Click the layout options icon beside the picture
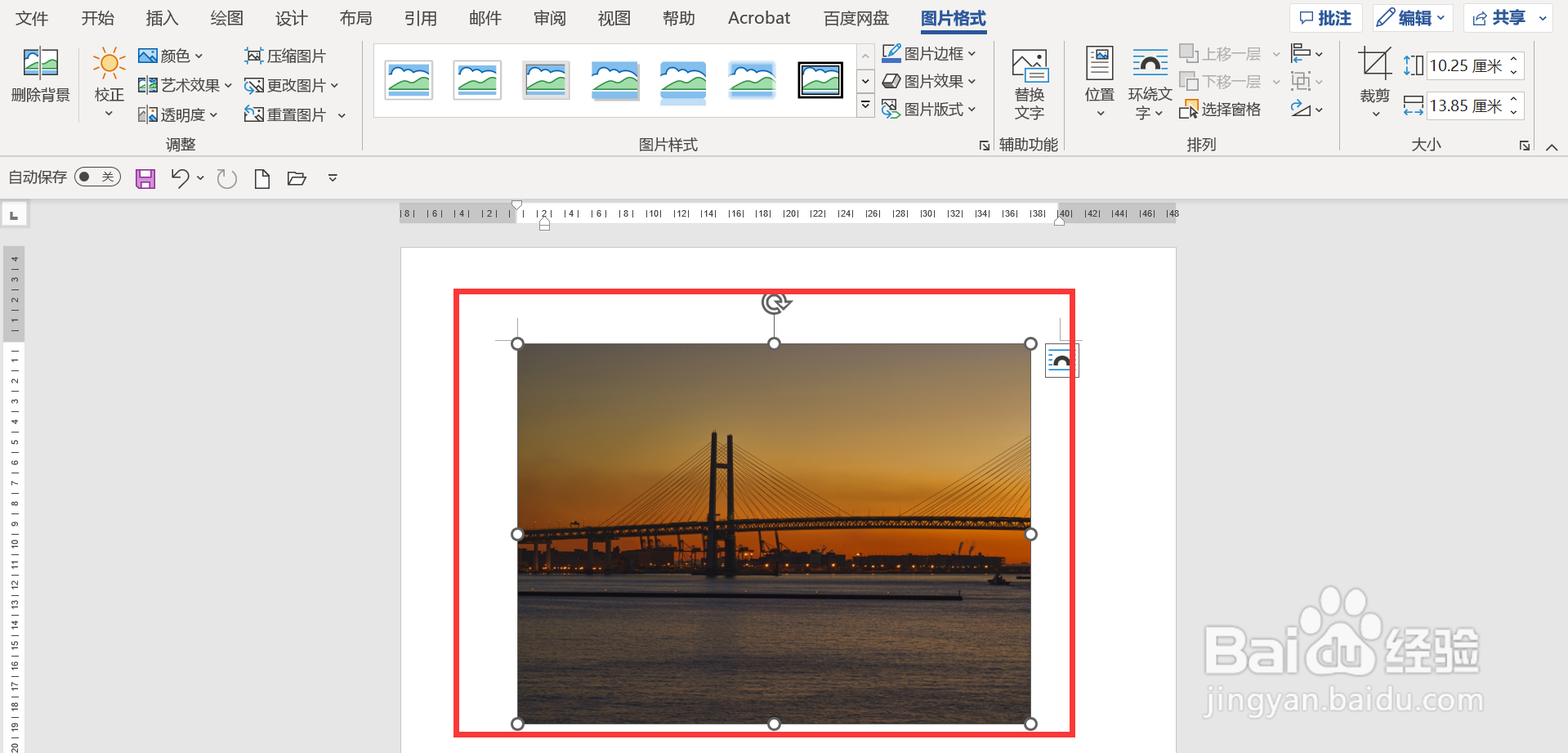 click(1061, 361)
